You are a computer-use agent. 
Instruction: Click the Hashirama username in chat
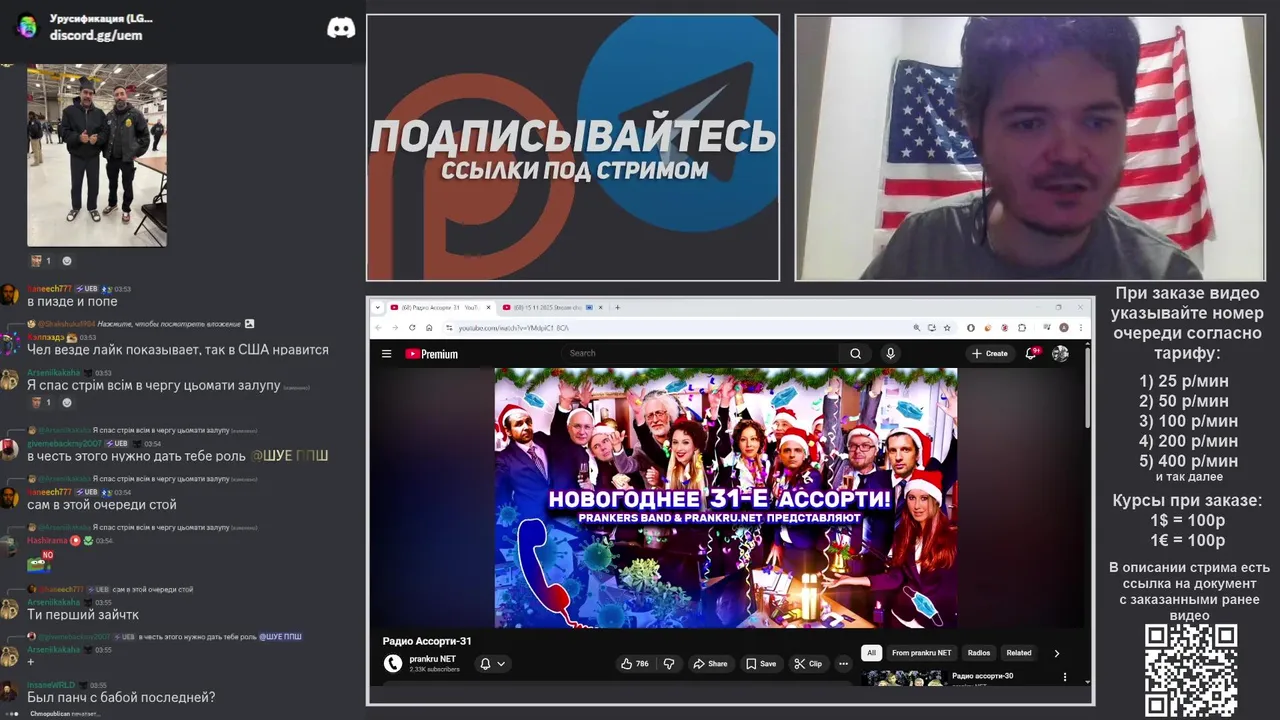(47, 540)
